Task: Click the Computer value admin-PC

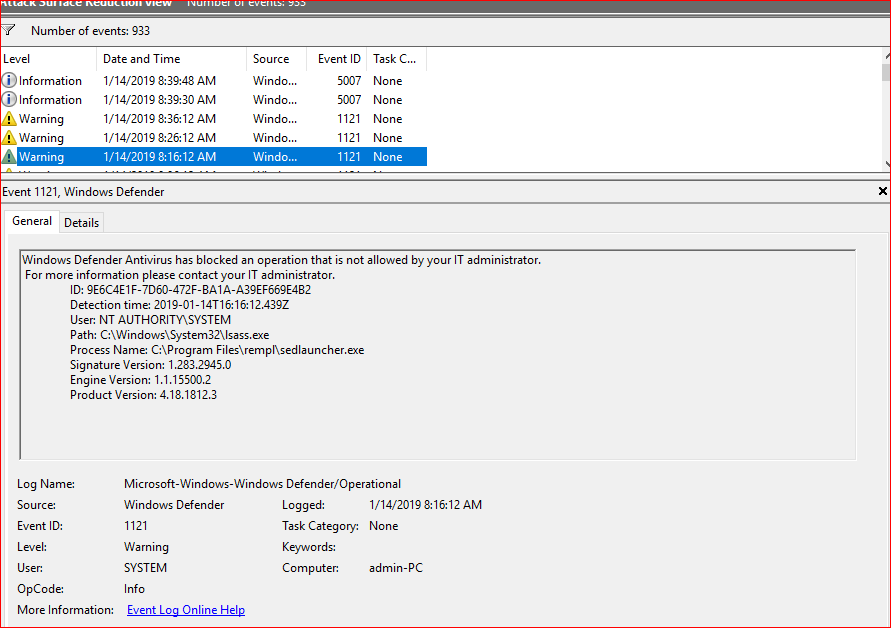Action: point(395,568)
